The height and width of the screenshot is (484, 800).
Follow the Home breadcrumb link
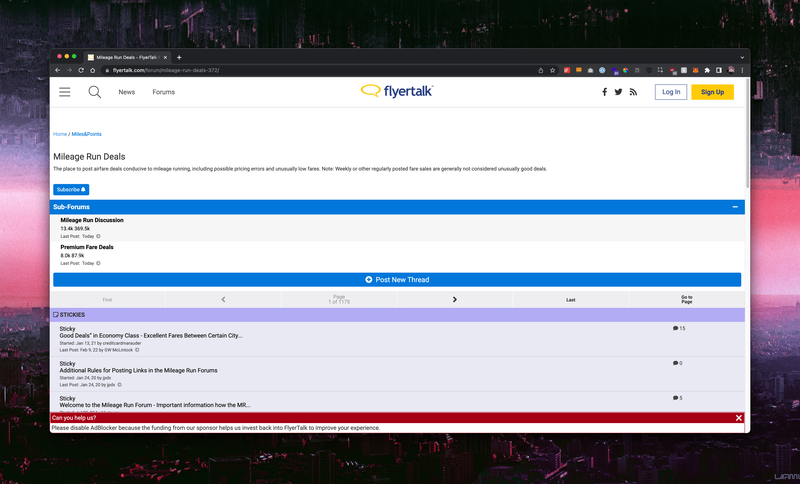pyautogui.click(x=60, y=134)
